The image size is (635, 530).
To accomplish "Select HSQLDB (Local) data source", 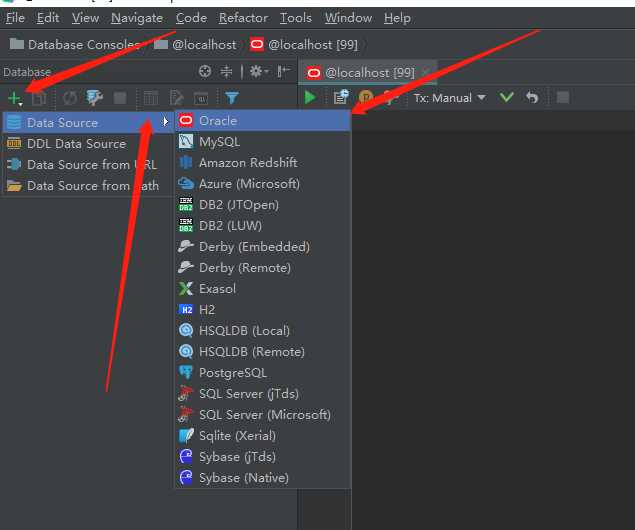I will [263, 331].
